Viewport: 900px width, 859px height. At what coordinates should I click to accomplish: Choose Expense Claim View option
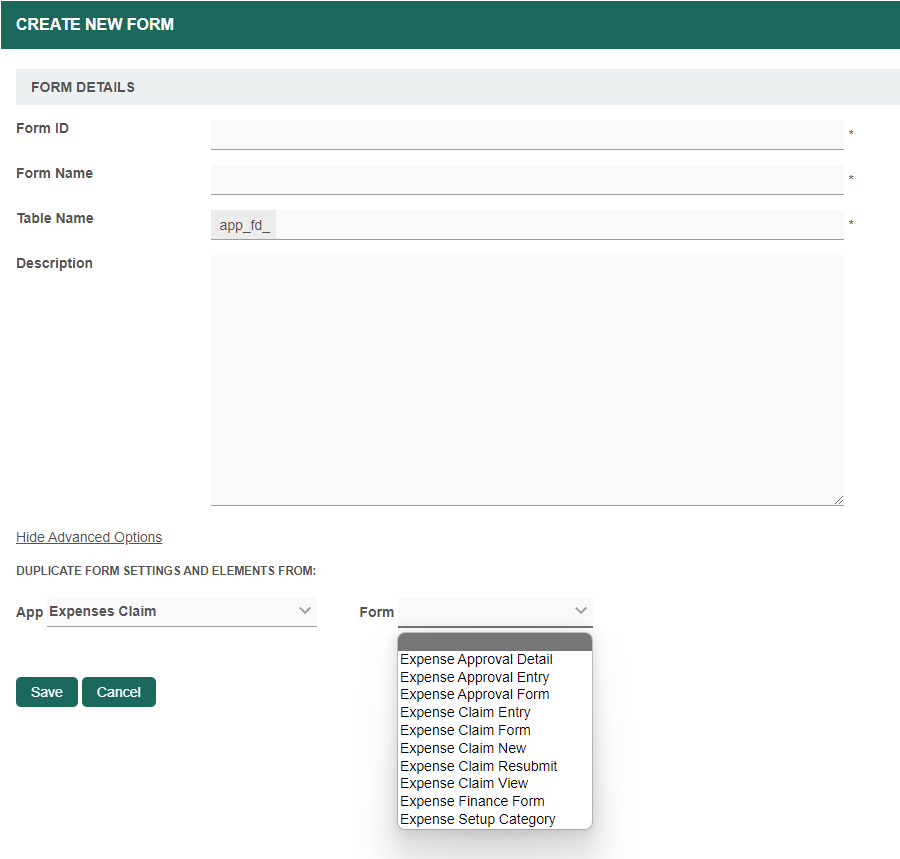[x=464, y=783]
